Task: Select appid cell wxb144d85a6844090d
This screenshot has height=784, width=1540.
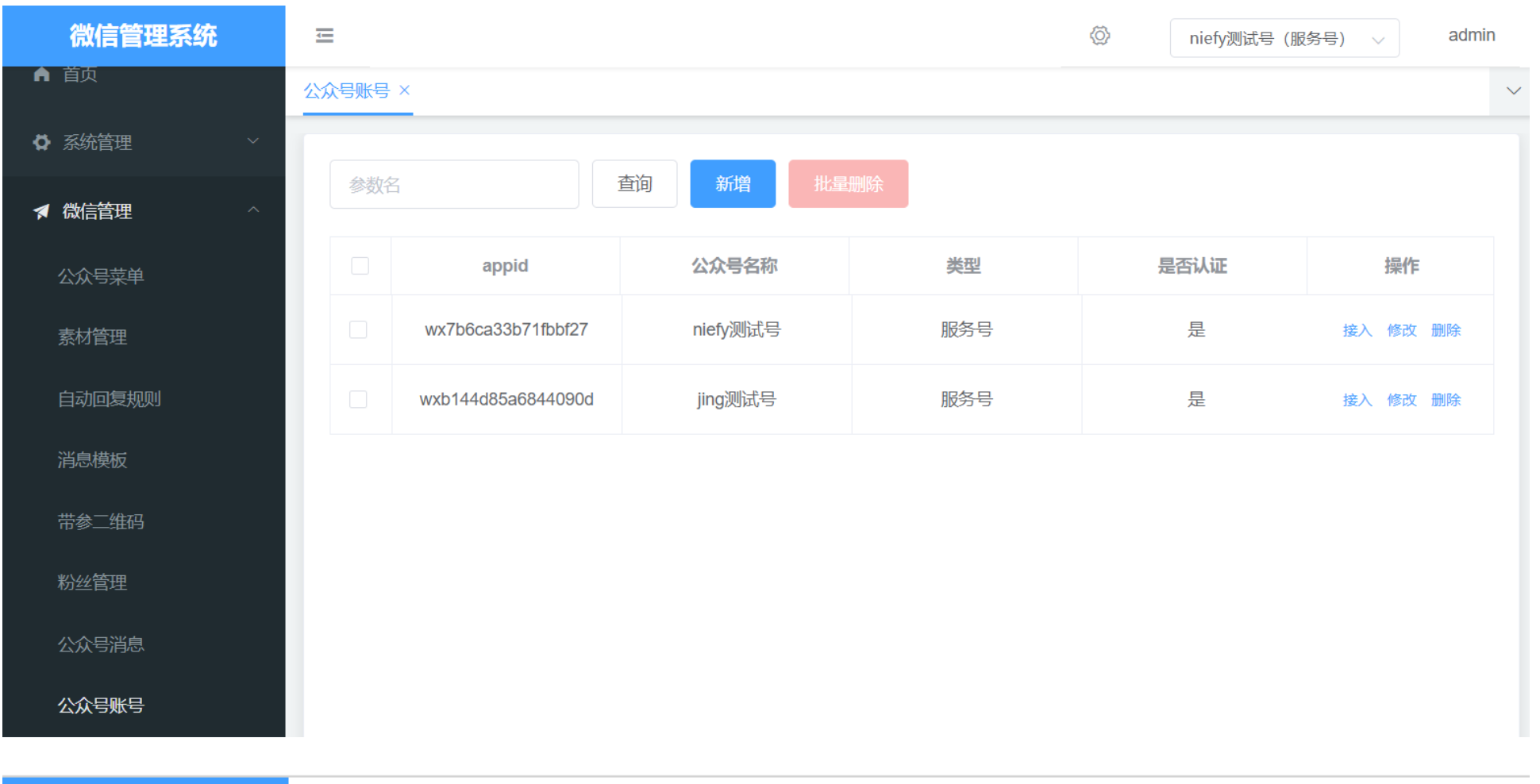Action: pos(506,399)
